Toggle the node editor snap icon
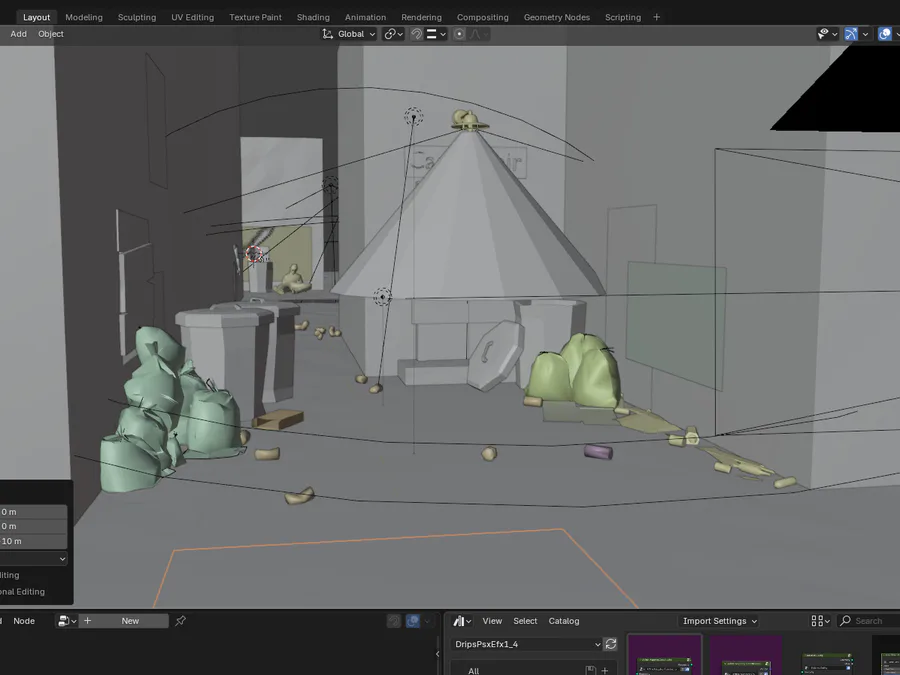 pyautogui.click(x=394, y=621)
